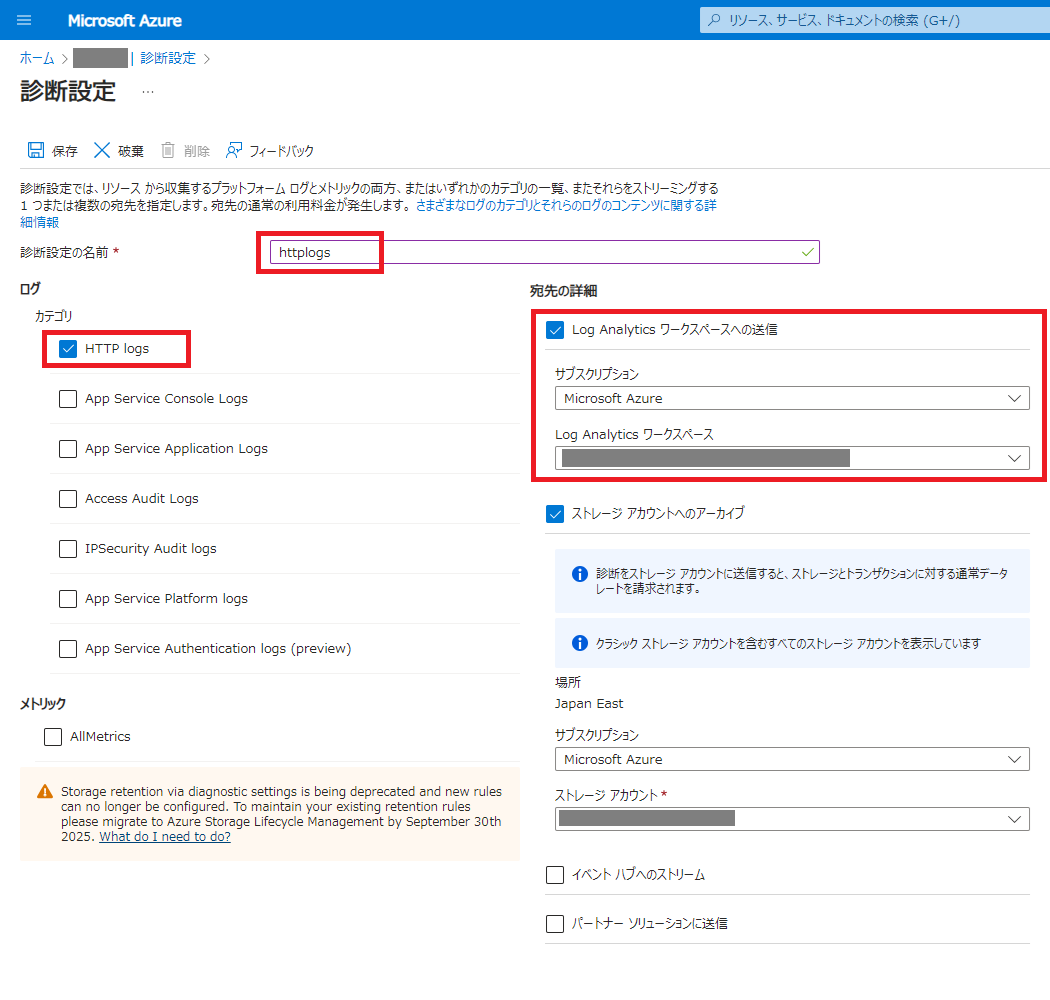Click the feedback person icon

coord(234,150)
